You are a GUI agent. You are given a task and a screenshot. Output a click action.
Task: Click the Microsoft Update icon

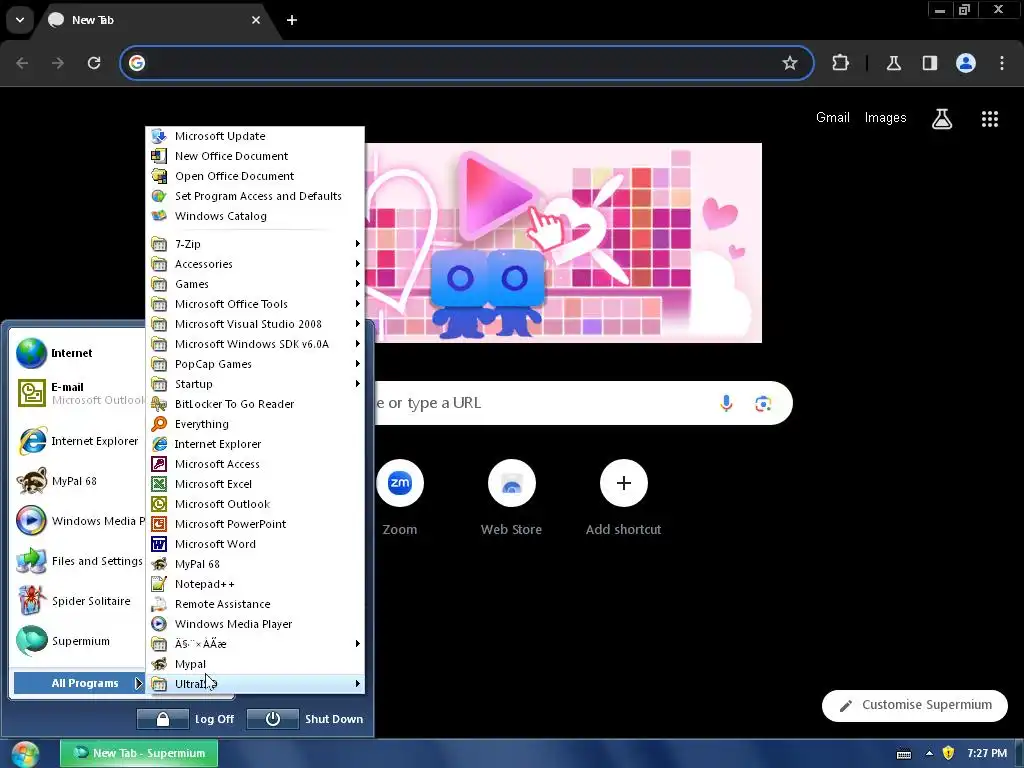(159, 136)
